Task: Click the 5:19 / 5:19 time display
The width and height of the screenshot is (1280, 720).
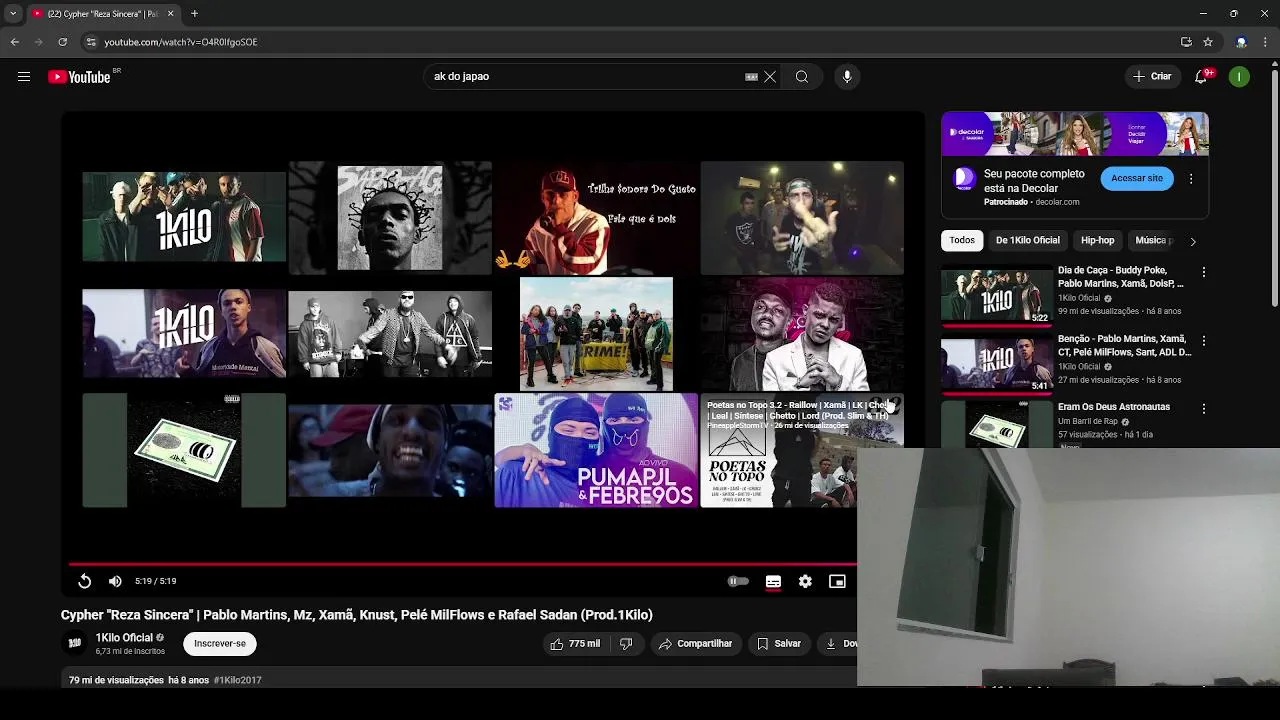Action: click(156, 581)
